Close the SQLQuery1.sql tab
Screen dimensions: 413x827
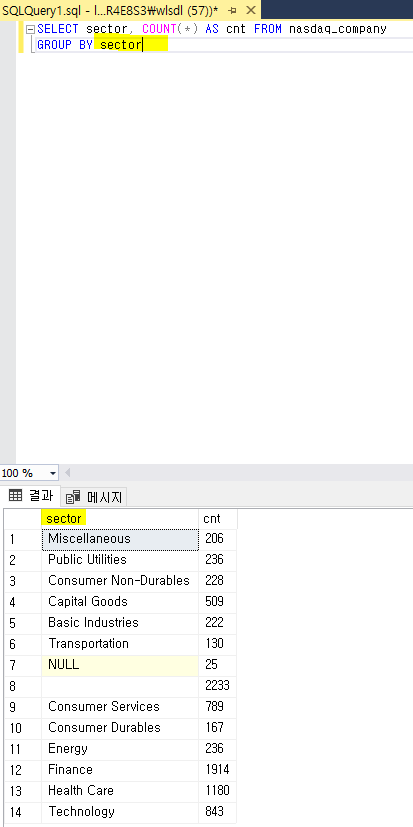(x=251, y=10)
